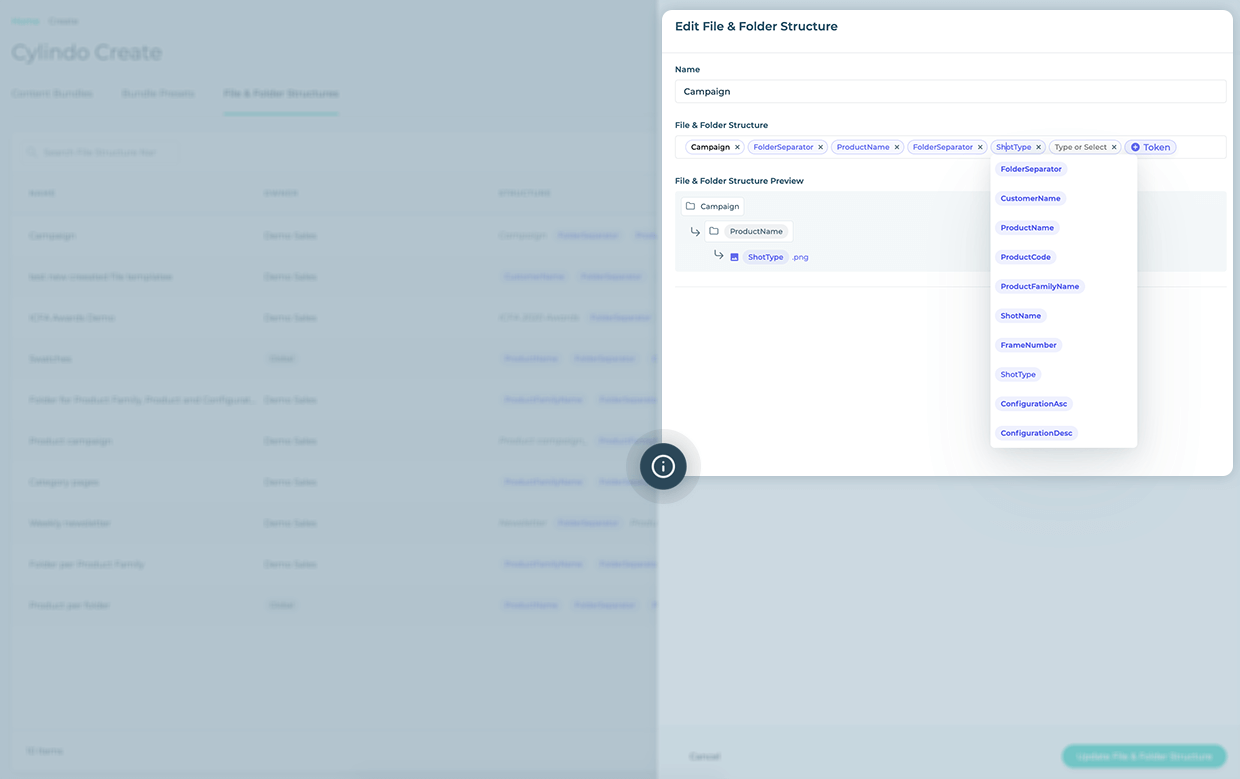This screenshot has width=1240, height=779.
Task: Choose ProductCode in the suggestion list
Action: (x=1027, y=257)
